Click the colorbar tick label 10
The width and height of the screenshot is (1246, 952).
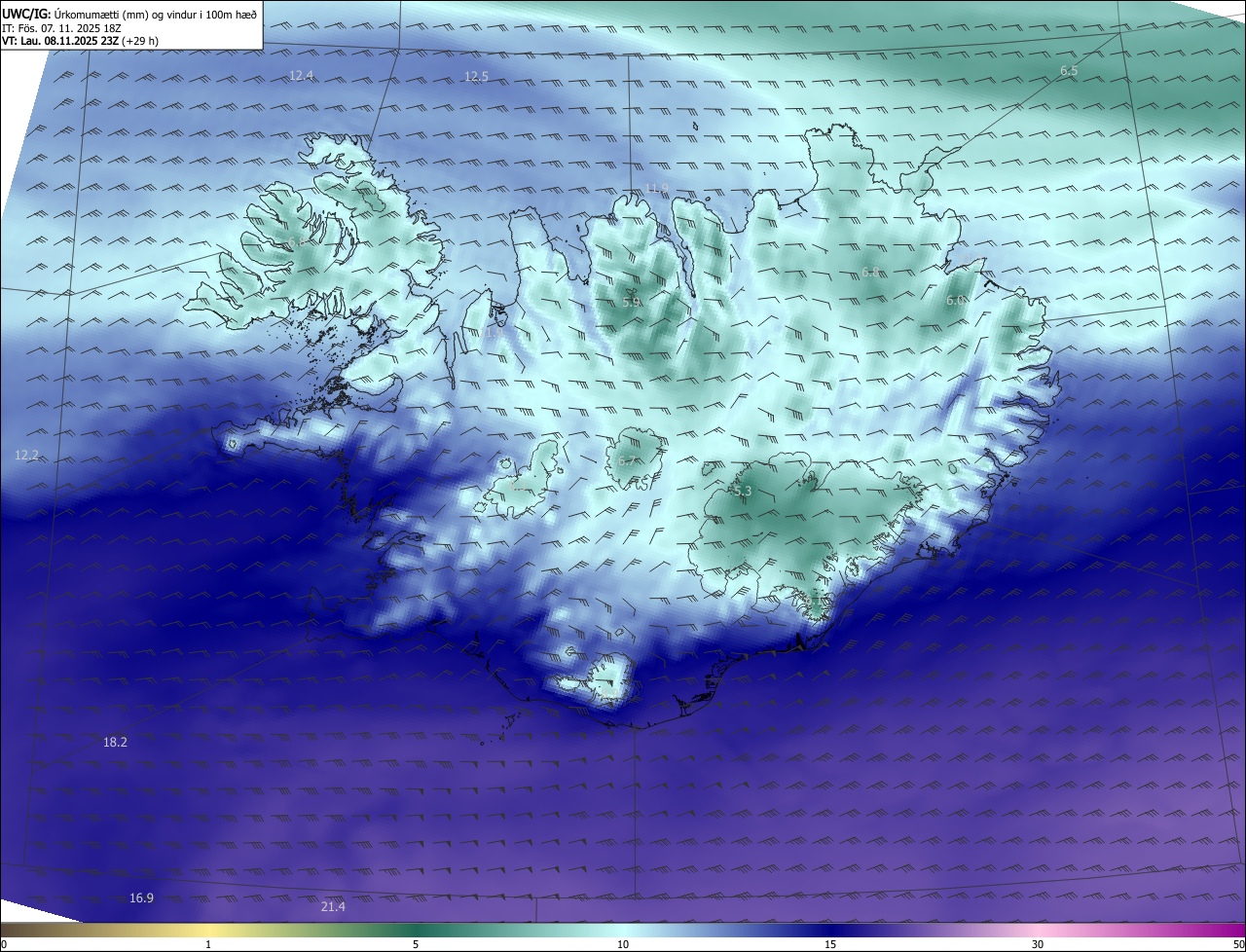[623, 944]
